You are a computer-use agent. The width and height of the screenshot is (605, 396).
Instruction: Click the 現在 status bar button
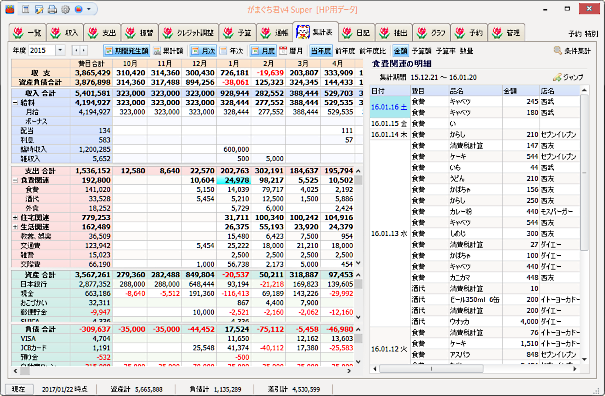click(19, 389)
